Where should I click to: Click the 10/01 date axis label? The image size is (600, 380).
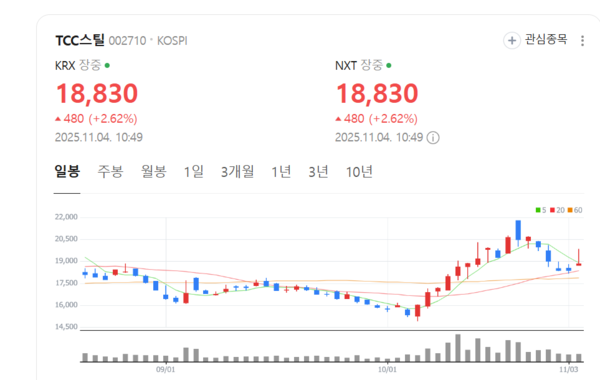pyautogui.click(x=387, y=369)
